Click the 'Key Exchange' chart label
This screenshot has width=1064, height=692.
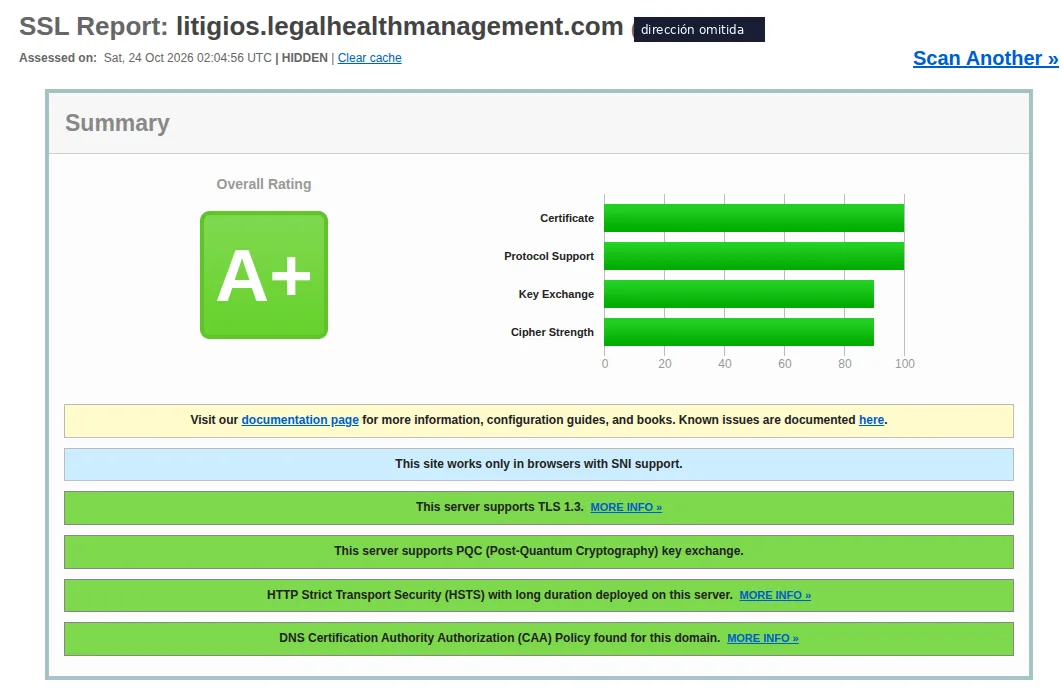556,294
